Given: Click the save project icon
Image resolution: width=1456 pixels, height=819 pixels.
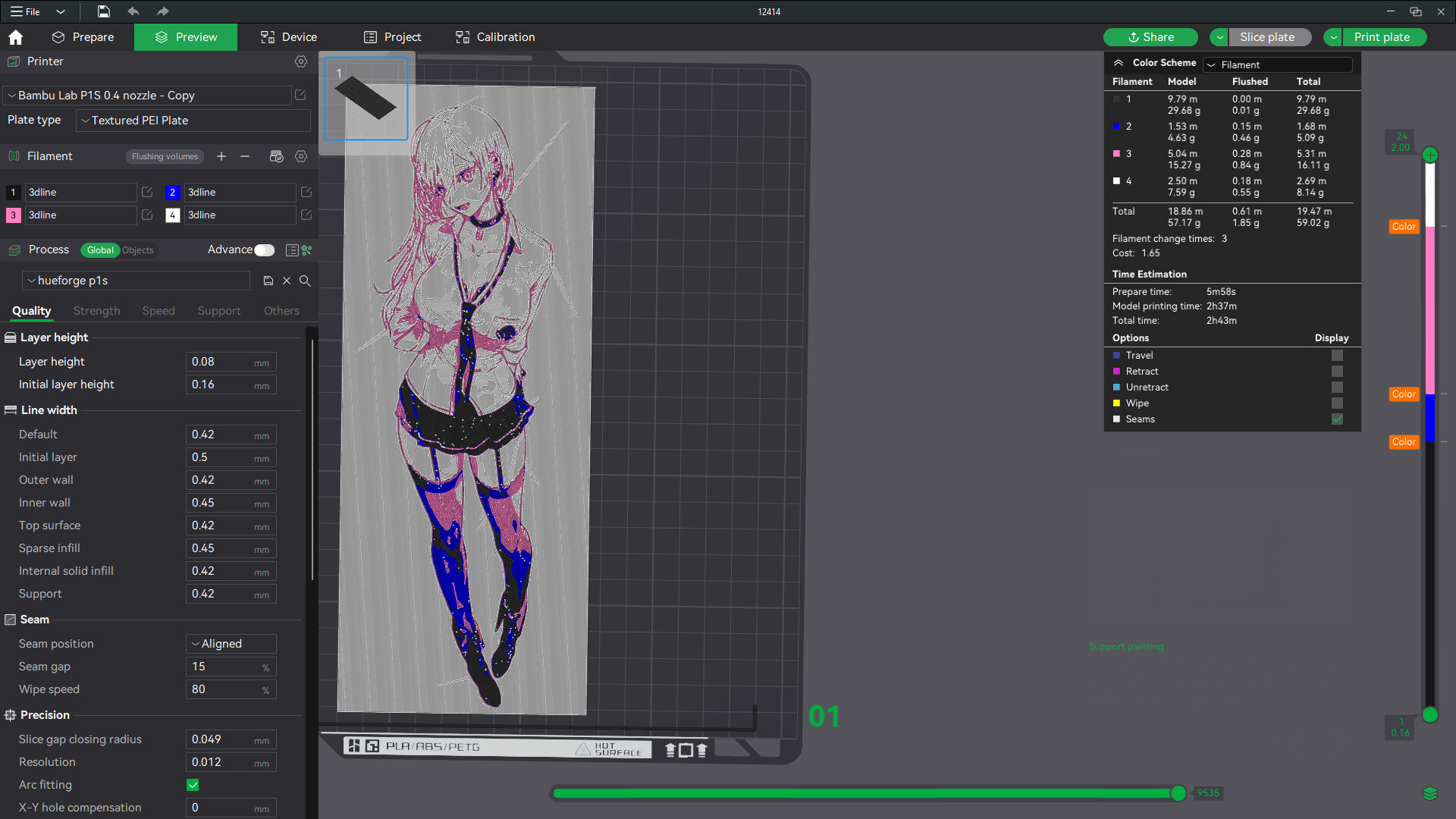Looking at the screenshot, I should 104,11.
